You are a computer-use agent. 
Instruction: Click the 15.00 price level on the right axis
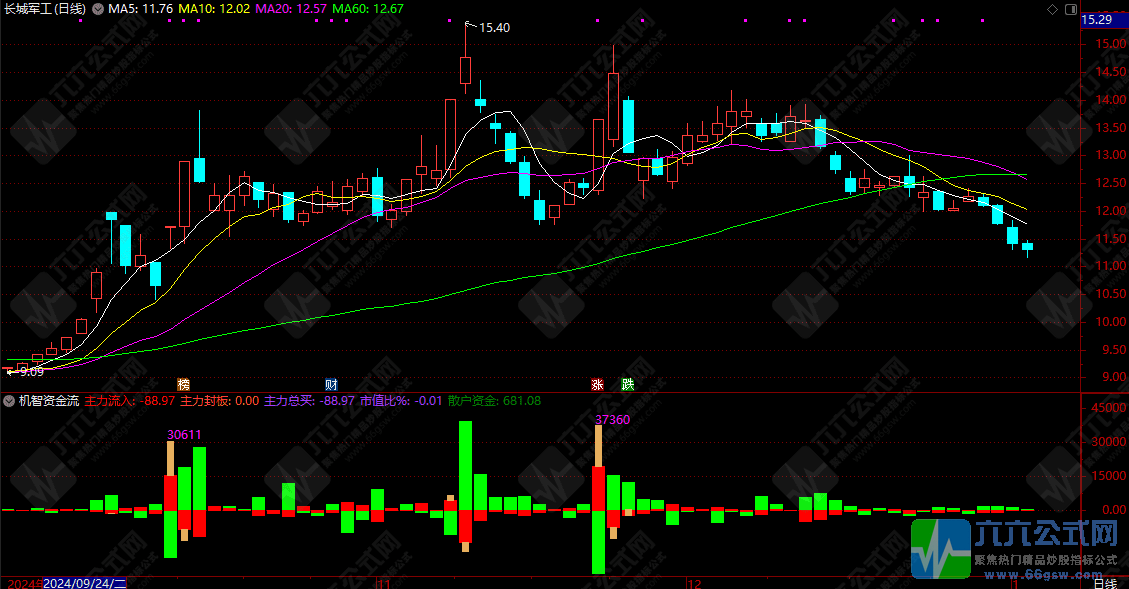[1110, 45]
